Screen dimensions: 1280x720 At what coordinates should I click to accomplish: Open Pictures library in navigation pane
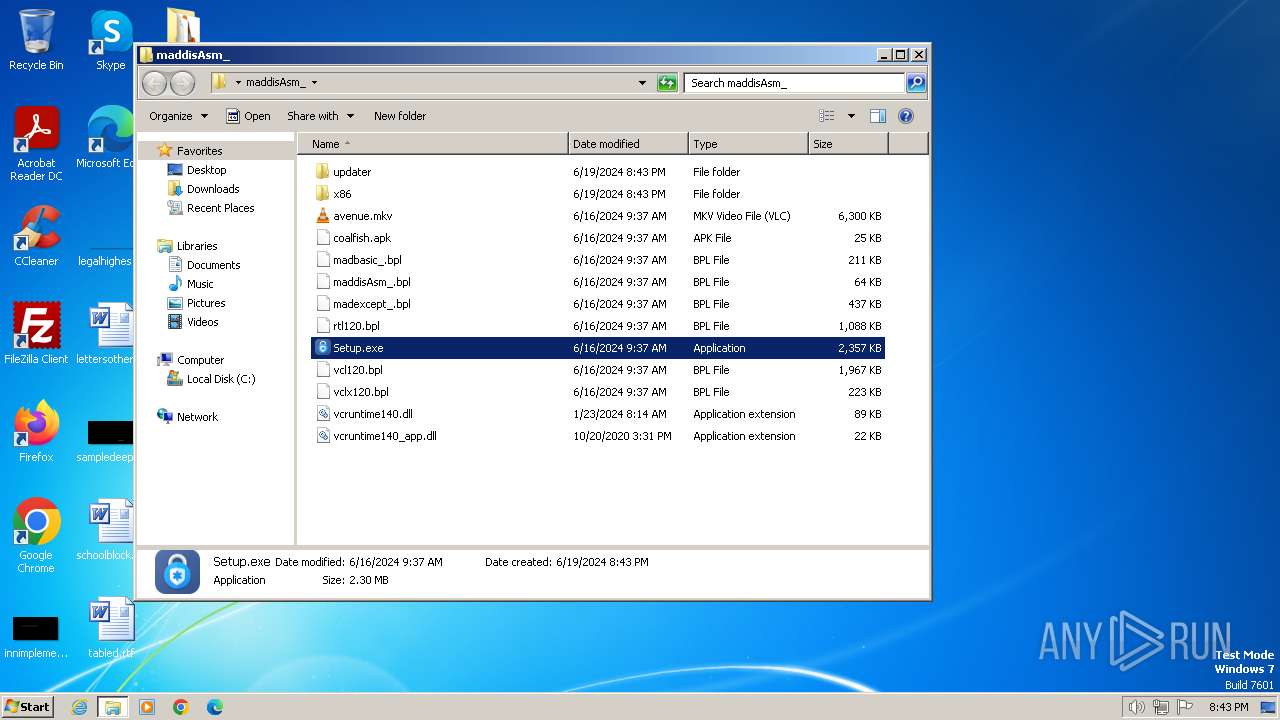[x=206, y=303]
